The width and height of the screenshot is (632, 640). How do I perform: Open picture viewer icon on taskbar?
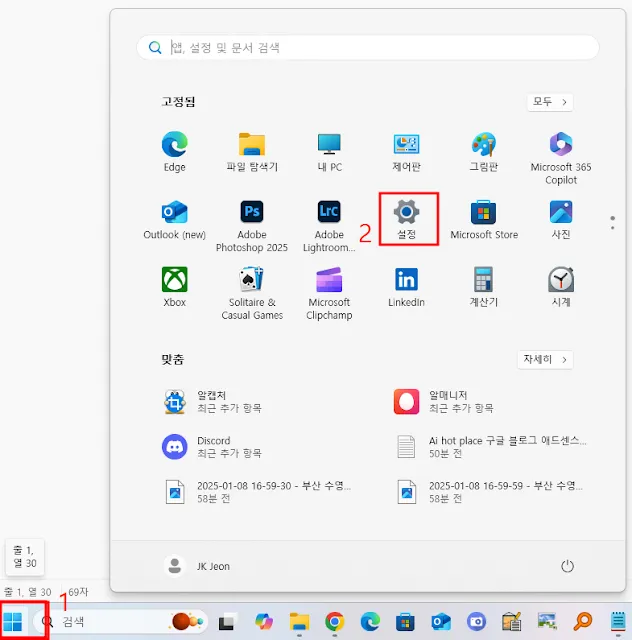547,622
